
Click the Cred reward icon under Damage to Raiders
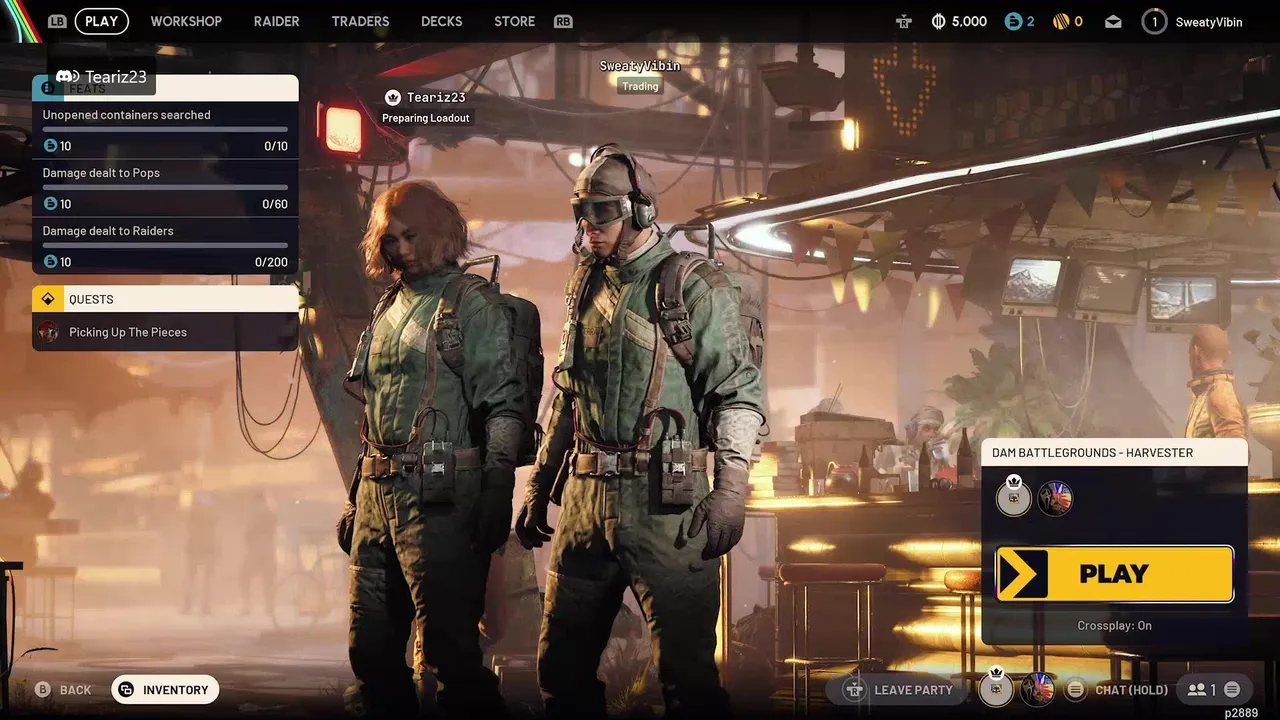coord(51,262)
